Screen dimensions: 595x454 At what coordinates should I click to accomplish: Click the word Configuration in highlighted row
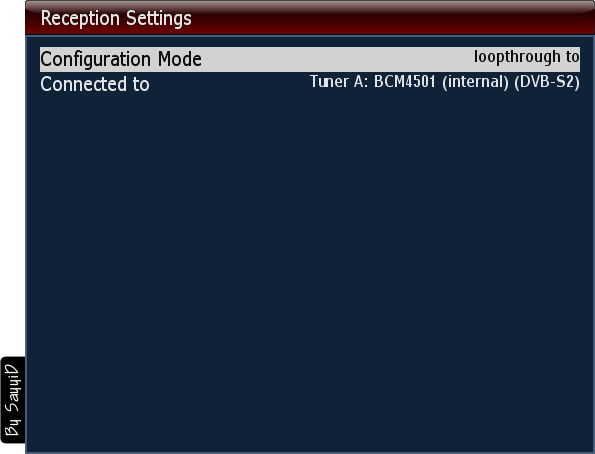(x=96, y=60)
